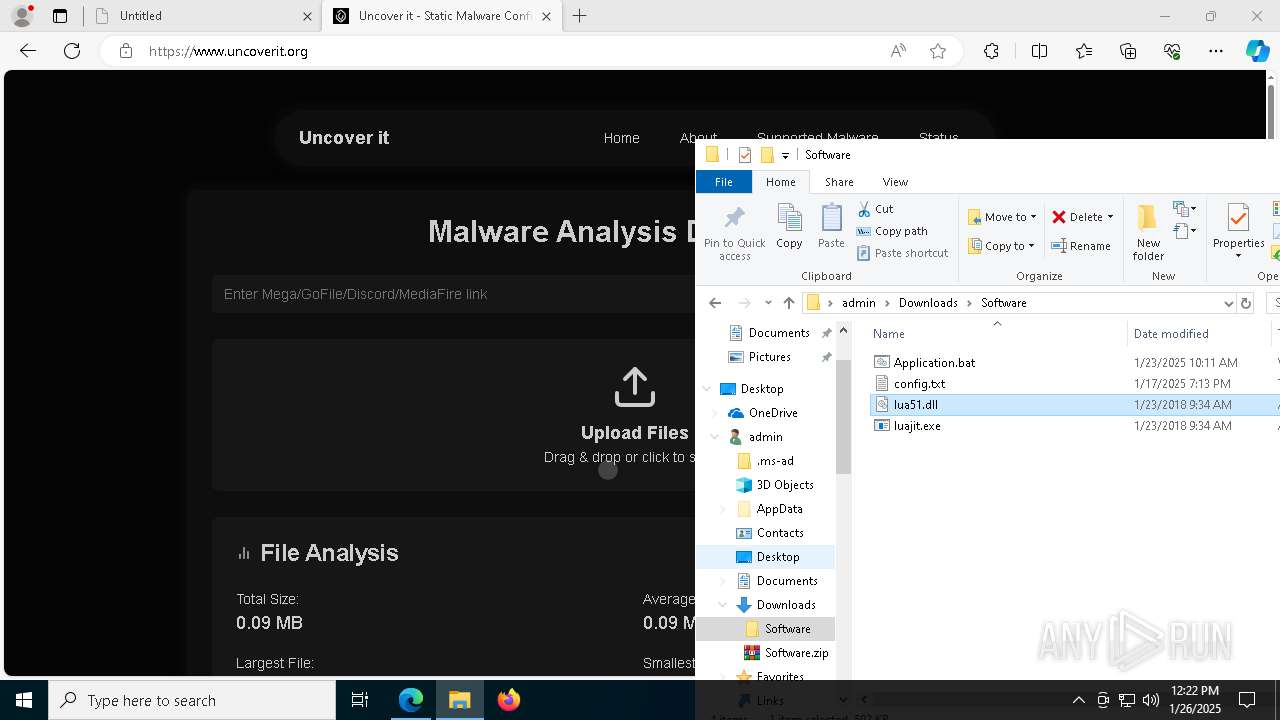This screenshot has height=720, width=1280.
Task: Click Upload Files icon on webpage
Action: point(634,387)
